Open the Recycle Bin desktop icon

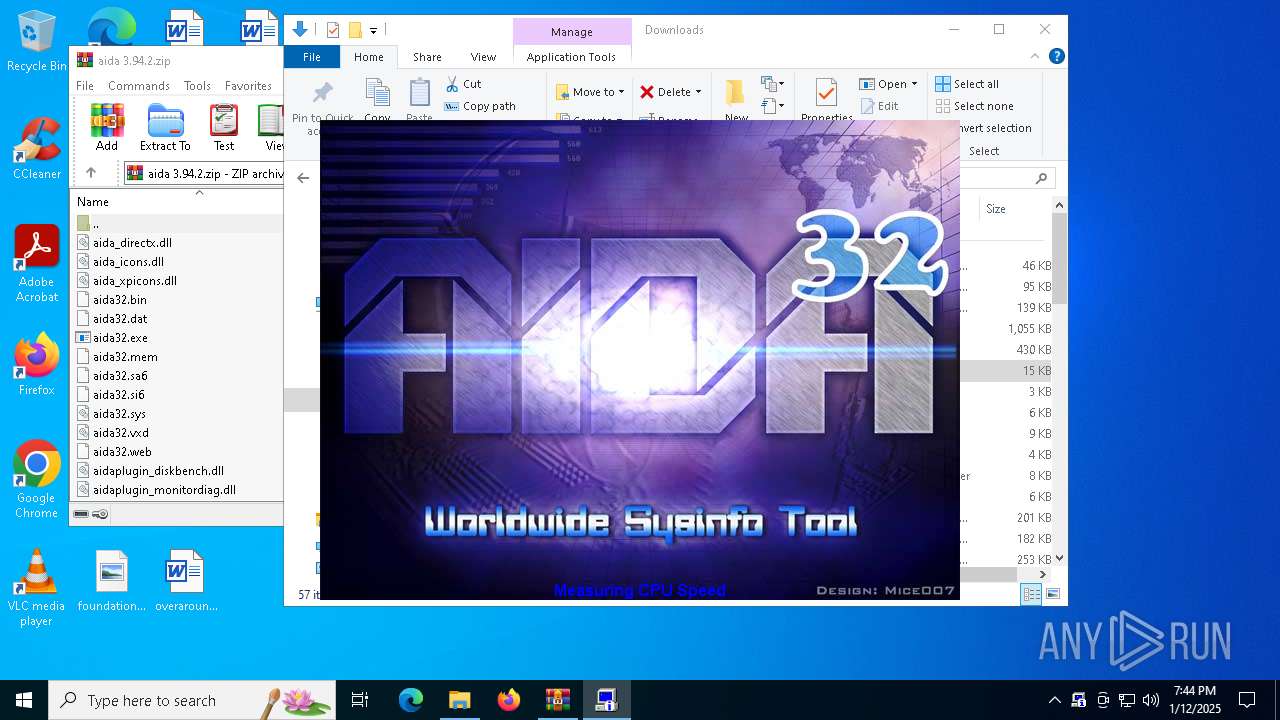pos(36,42)
